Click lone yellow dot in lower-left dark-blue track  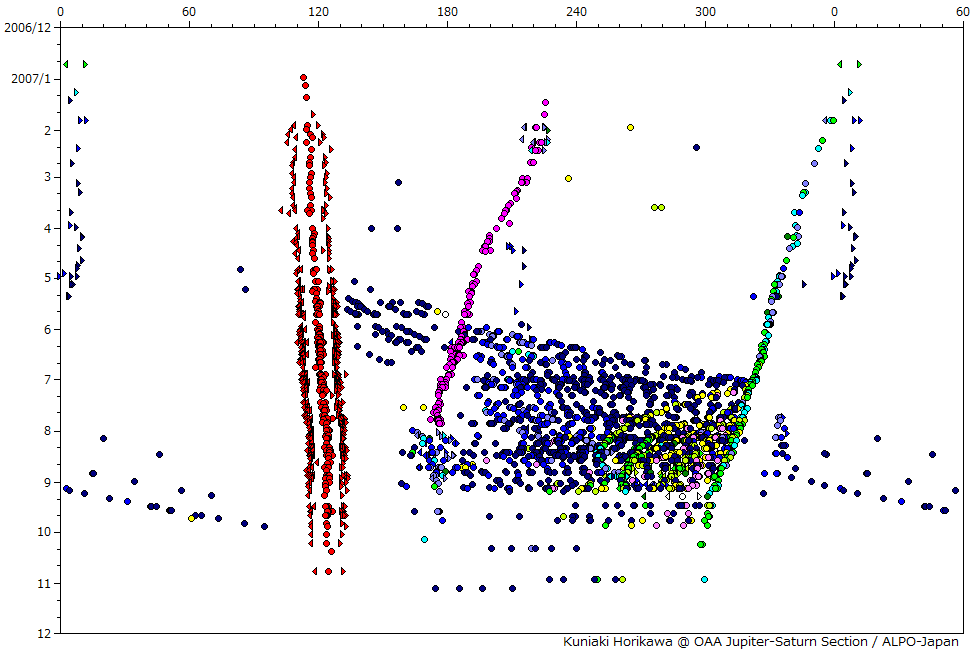pyautogui.click(x=191, y=518)
